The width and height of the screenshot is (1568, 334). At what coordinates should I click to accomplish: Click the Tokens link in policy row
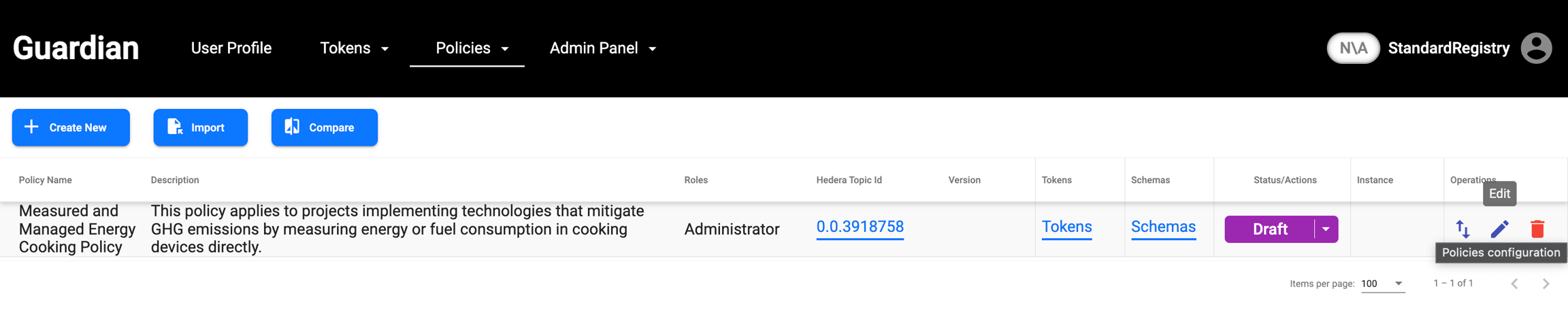click(x=1066, y=227)
